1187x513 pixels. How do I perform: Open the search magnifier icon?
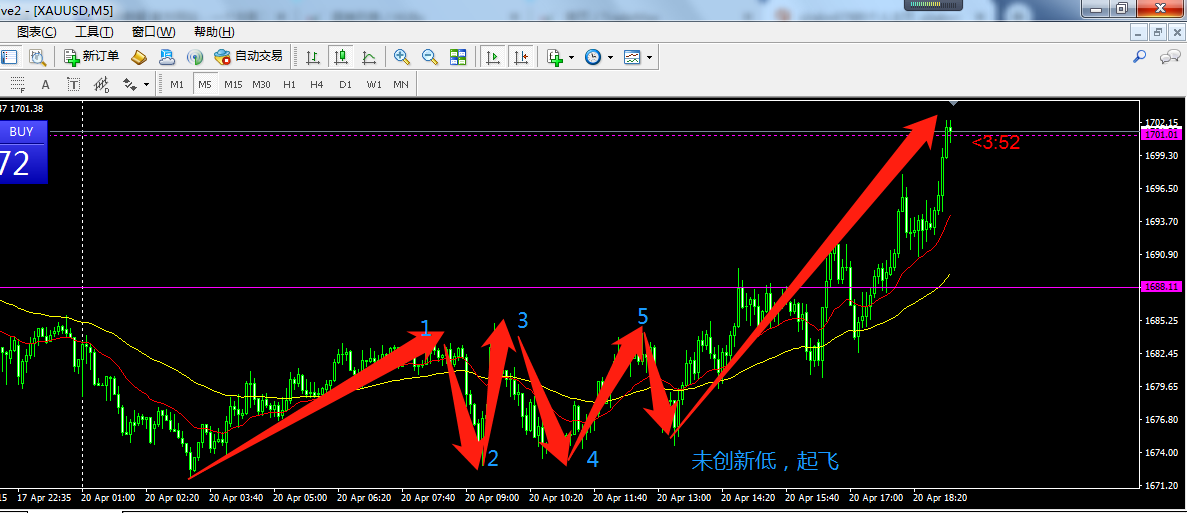pos(1139,57)
